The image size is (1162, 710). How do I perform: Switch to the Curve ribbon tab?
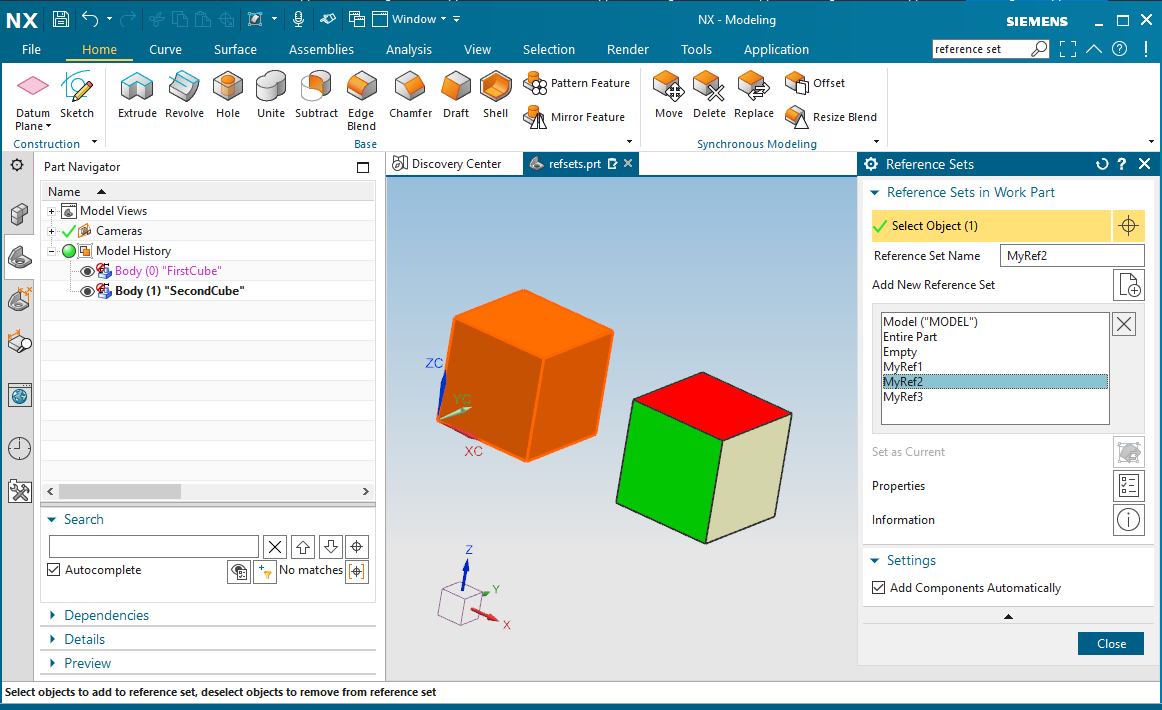coord(165,50)
